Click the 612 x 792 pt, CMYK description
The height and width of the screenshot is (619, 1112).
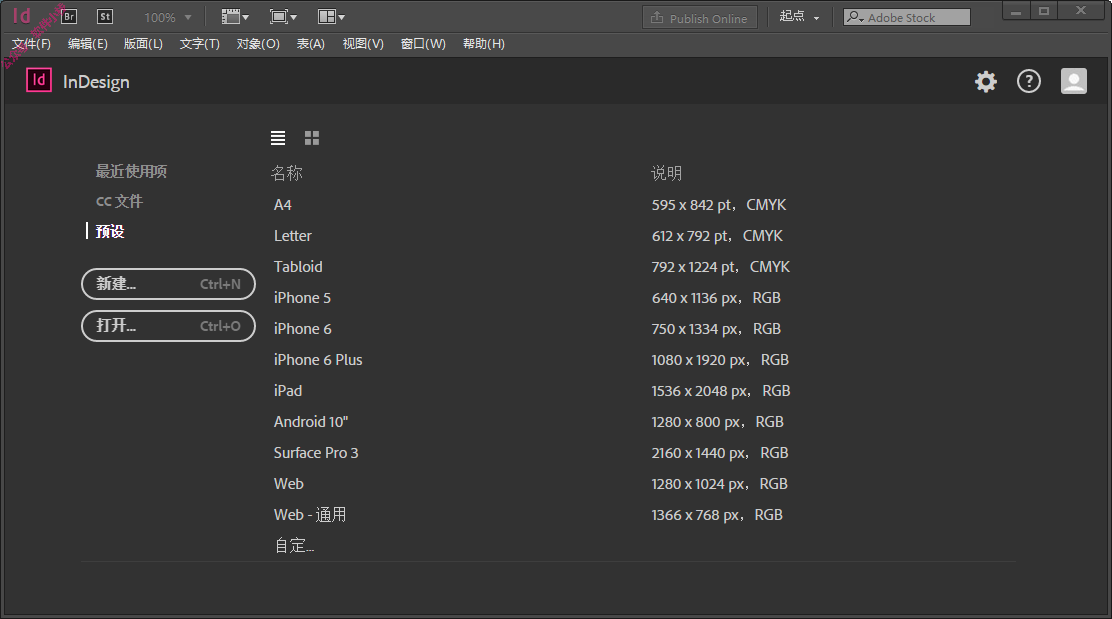[717, 236]
